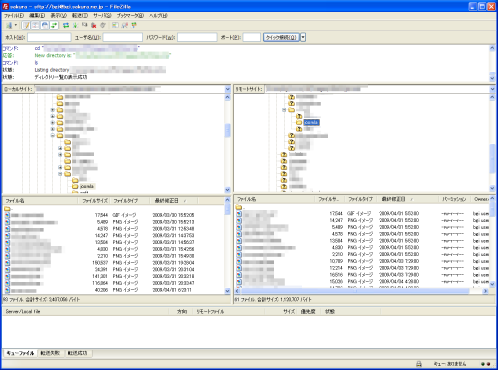Viewport: 498px width, 370px height.
Task: Toggle message log display toolbar button
Action: click(26, 25)
